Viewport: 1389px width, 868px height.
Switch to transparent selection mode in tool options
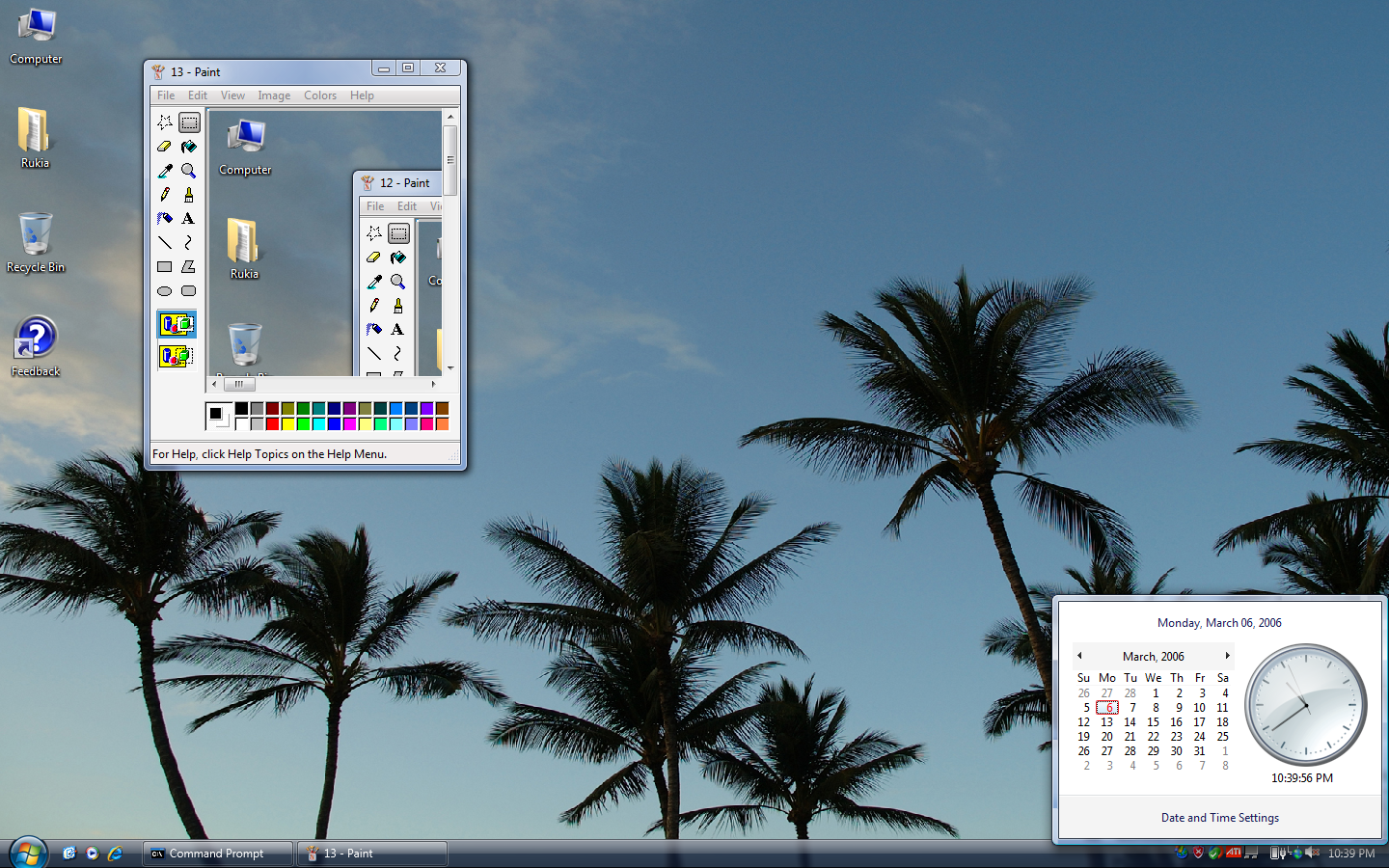click(177, 357)
